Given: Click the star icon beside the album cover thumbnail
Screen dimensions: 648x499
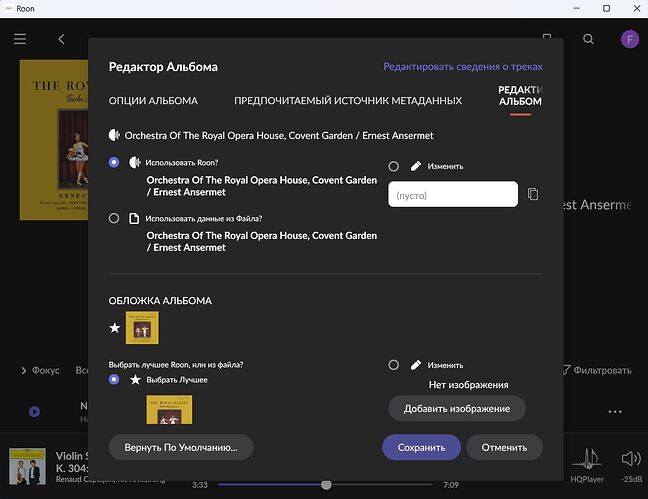Looking at the screenshot, I should point(114,328).
